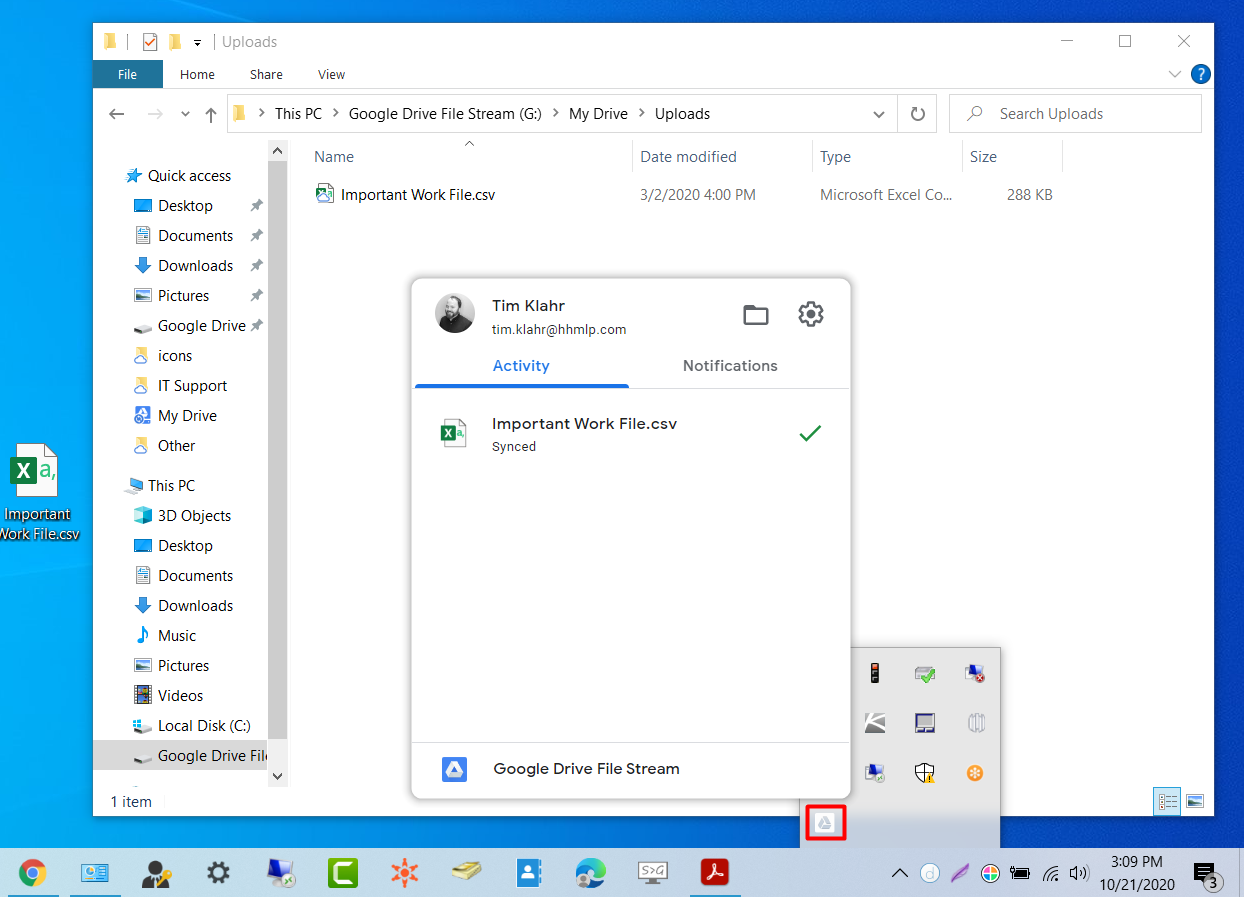Viewport: 1244px width, 897px height.
Task: Click Google Drive File Stream (G:) breadcrumb
Action: click(x=445, y=114)
